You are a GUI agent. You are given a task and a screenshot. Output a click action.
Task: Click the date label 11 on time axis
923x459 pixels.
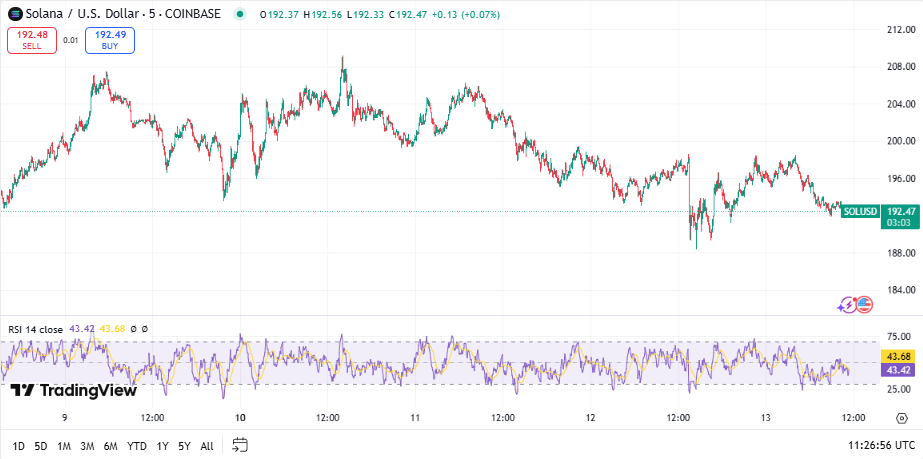click(x=415, y=418)
